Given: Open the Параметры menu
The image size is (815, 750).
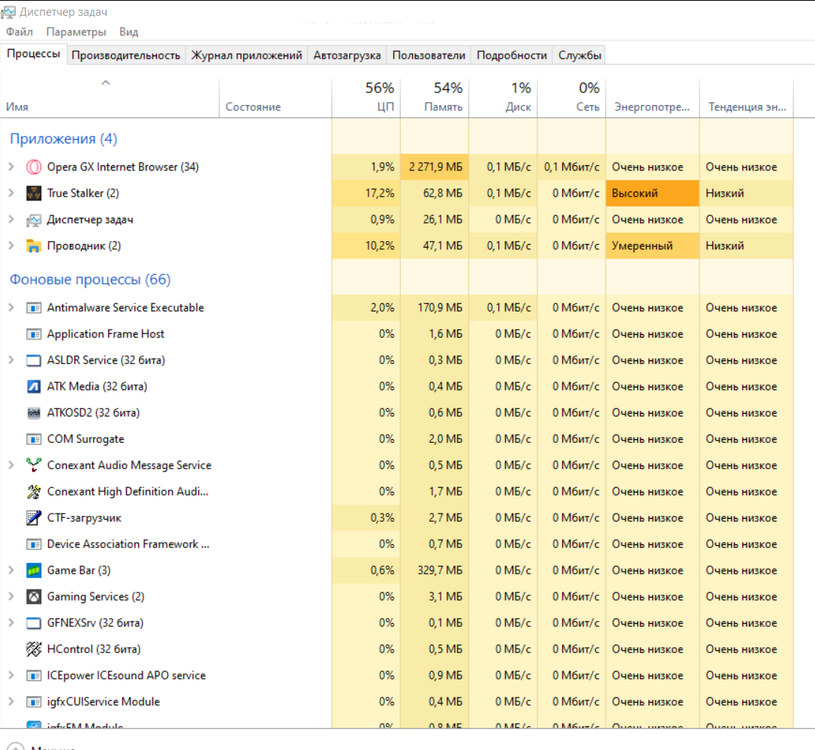Looking at the screenshot, I should [75, 32].
